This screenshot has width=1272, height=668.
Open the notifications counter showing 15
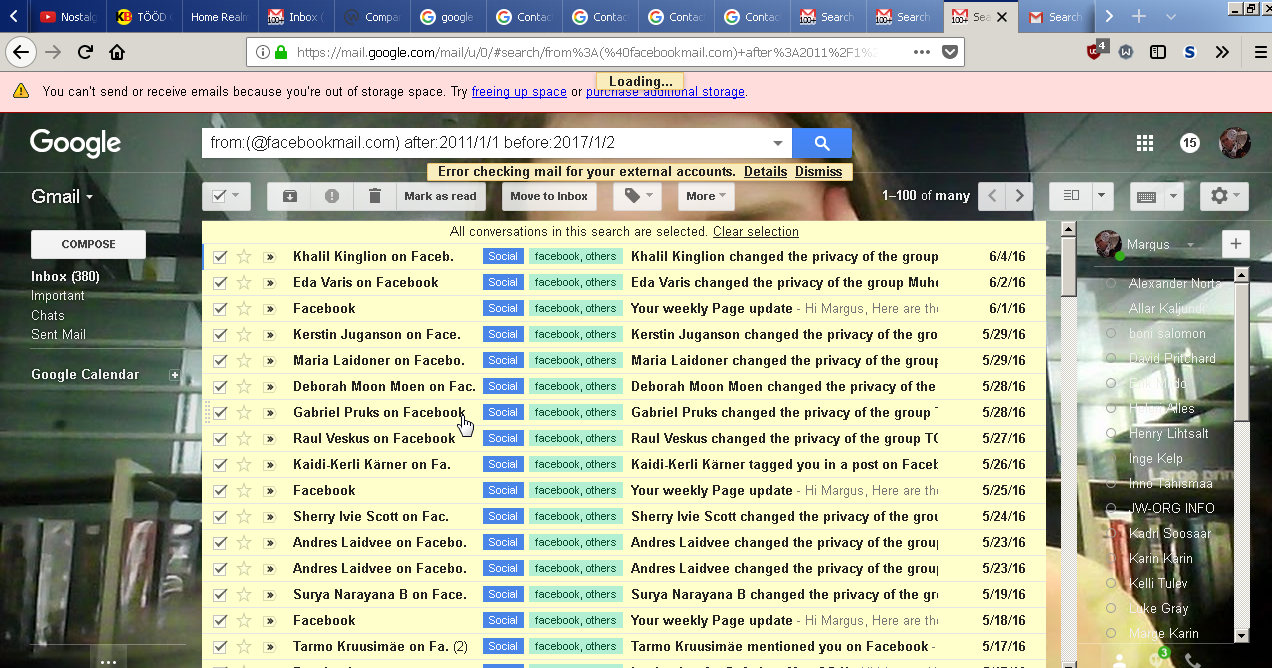pyautogui.click(x=1190, y=143)
